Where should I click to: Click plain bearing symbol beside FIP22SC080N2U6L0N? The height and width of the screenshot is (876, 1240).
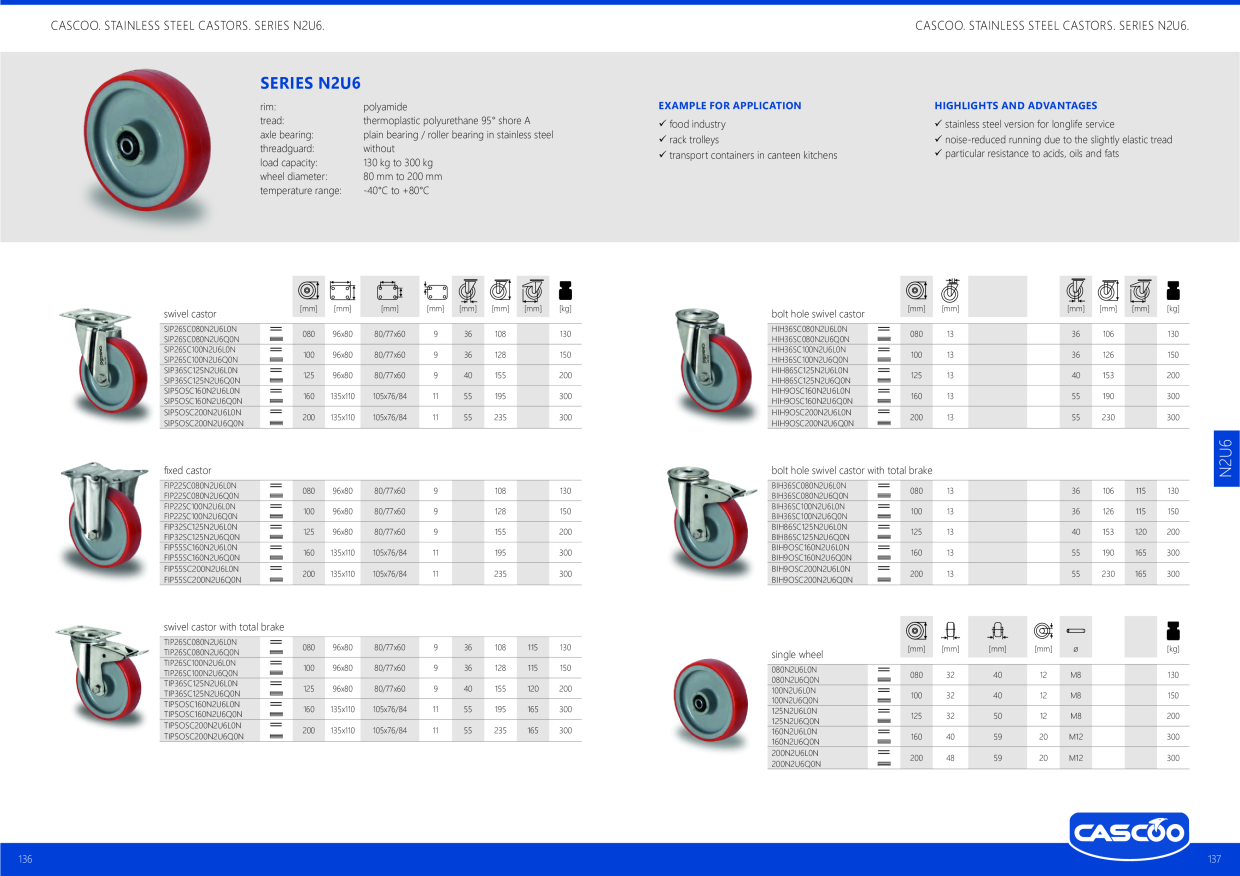(275, 485)
